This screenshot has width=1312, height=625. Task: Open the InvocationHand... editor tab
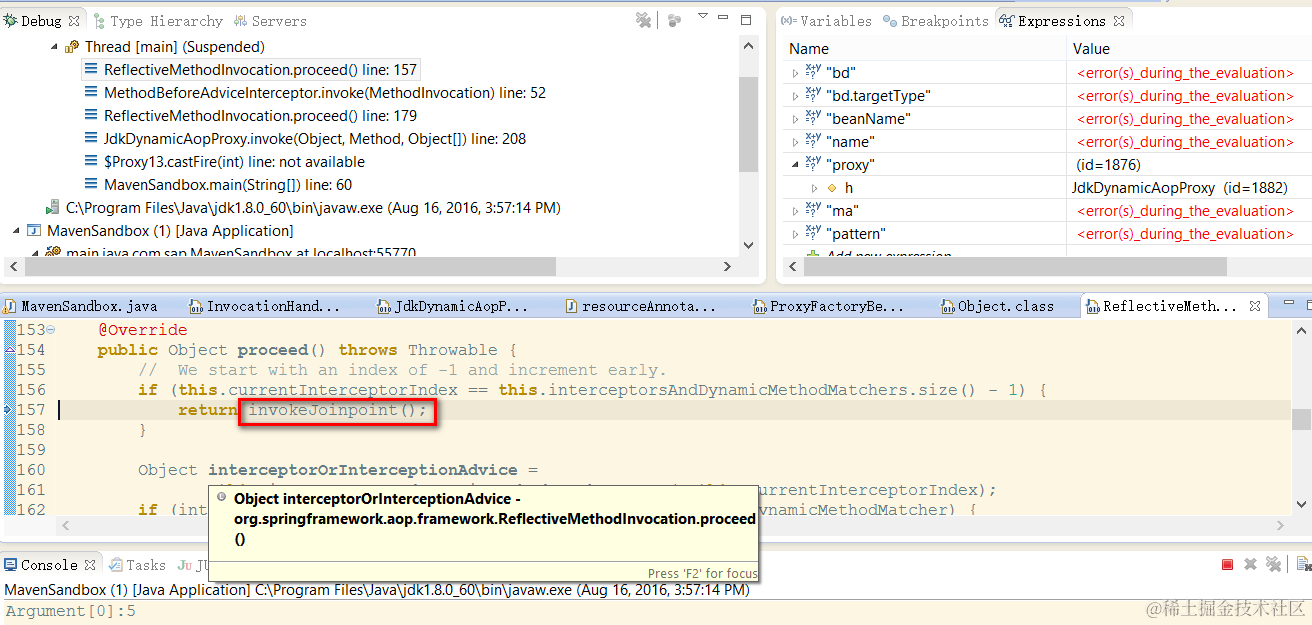pos(264,306)
